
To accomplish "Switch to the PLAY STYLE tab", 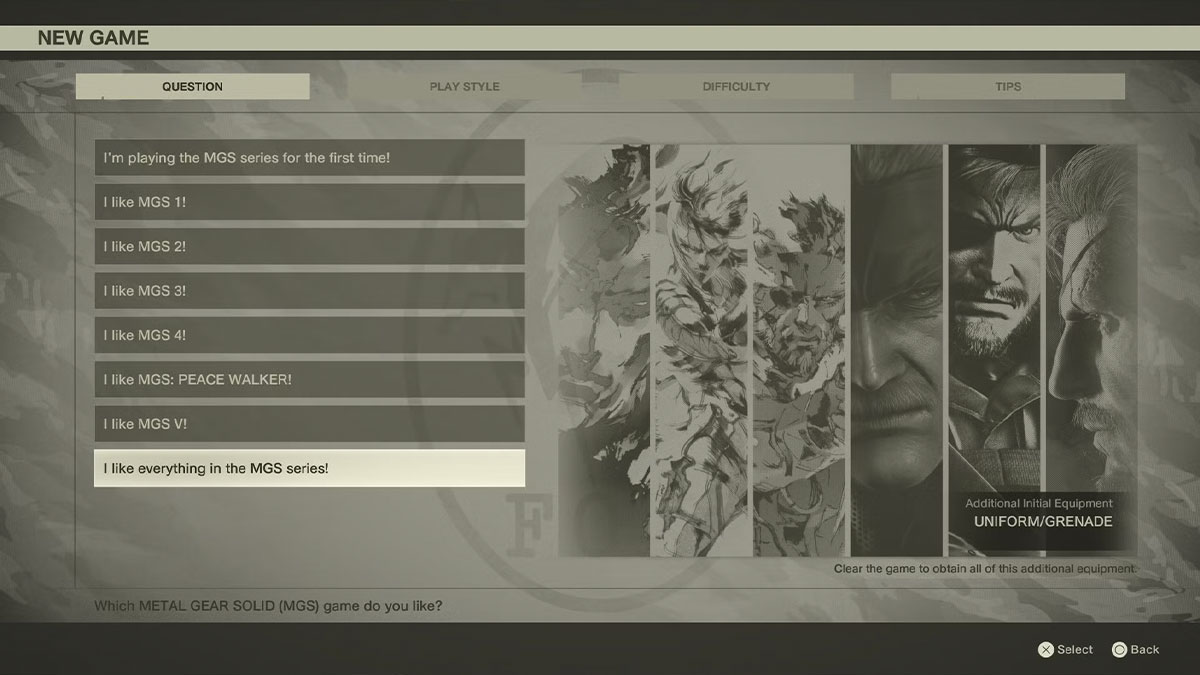I will click(x=462, y=86).
